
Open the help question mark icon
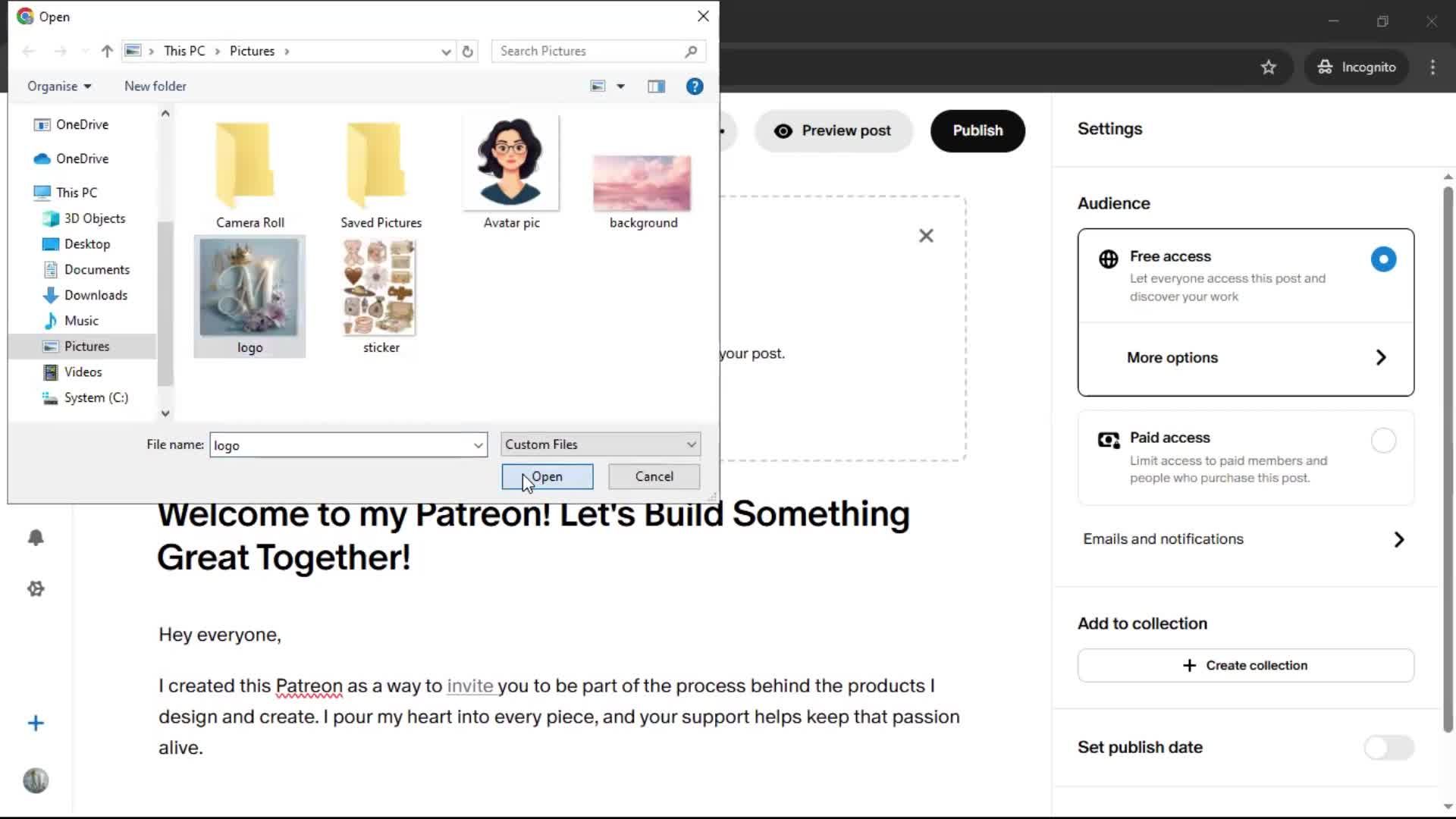tap(694, 86)
